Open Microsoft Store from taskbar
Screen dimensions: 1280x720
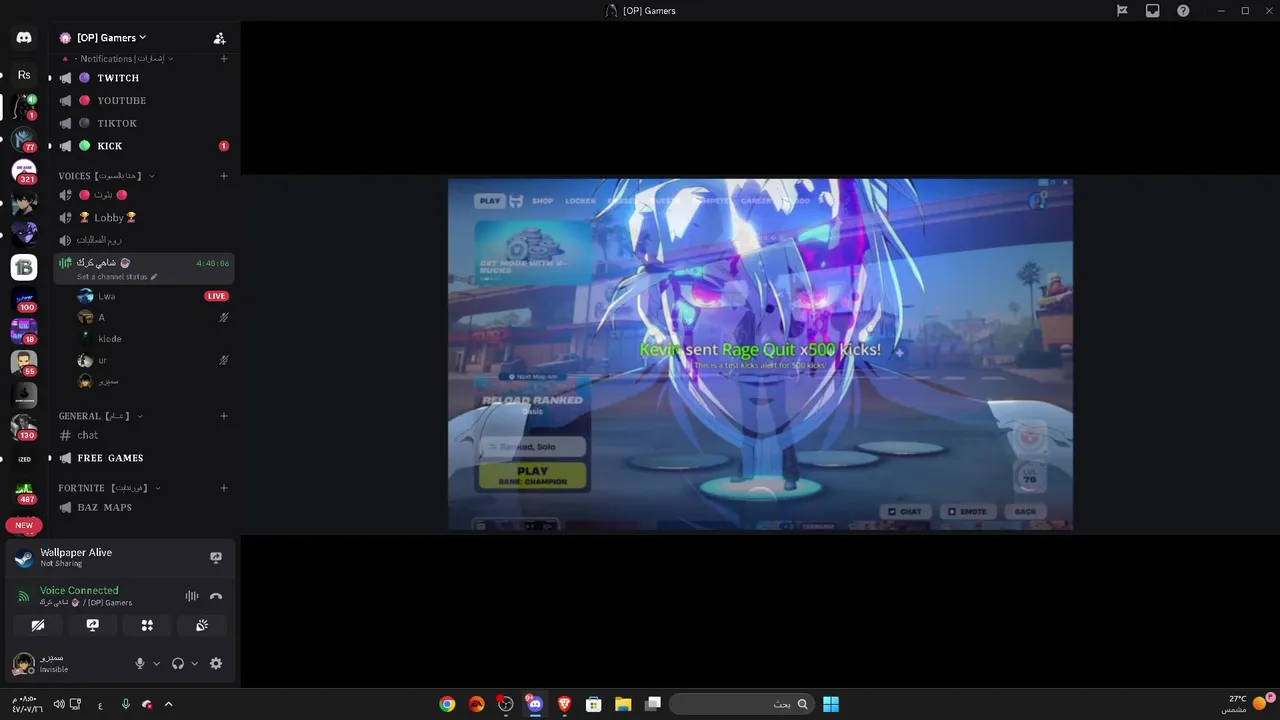[594, 704]
